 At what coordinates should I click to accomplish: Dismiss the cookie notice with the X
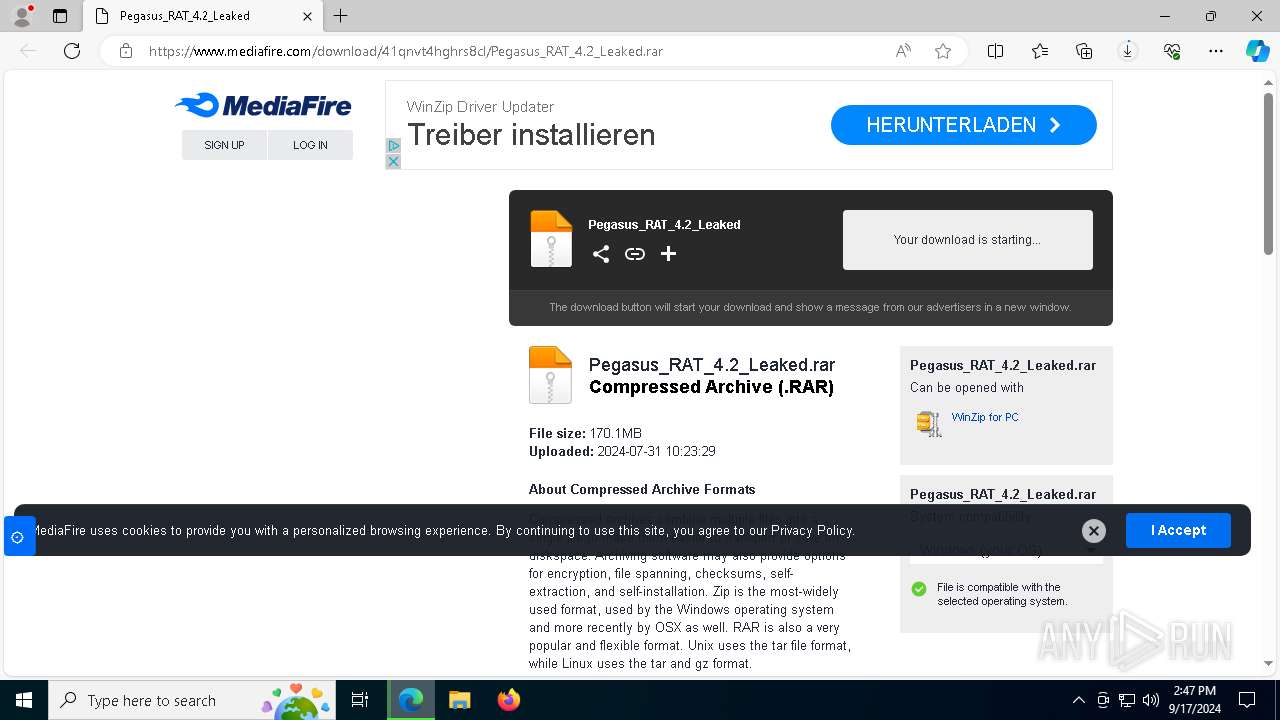click(x=1094, y=531)
